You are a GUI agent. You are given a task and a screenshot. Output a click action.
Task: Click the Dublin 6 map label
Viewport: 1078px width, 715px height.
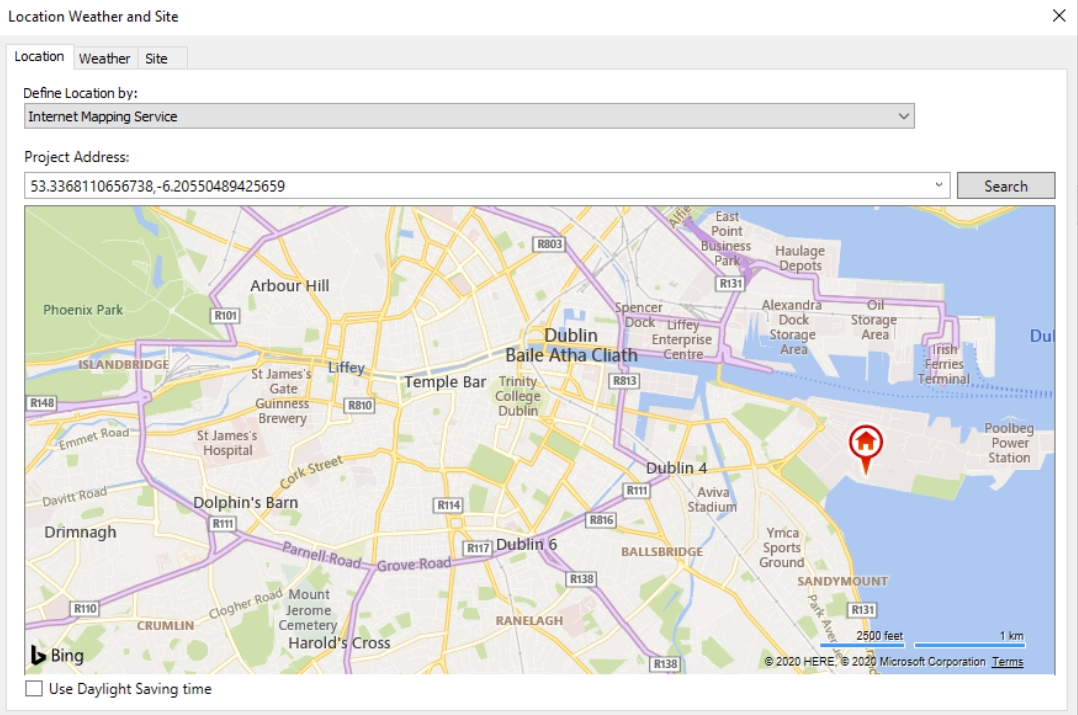[527, 544]
